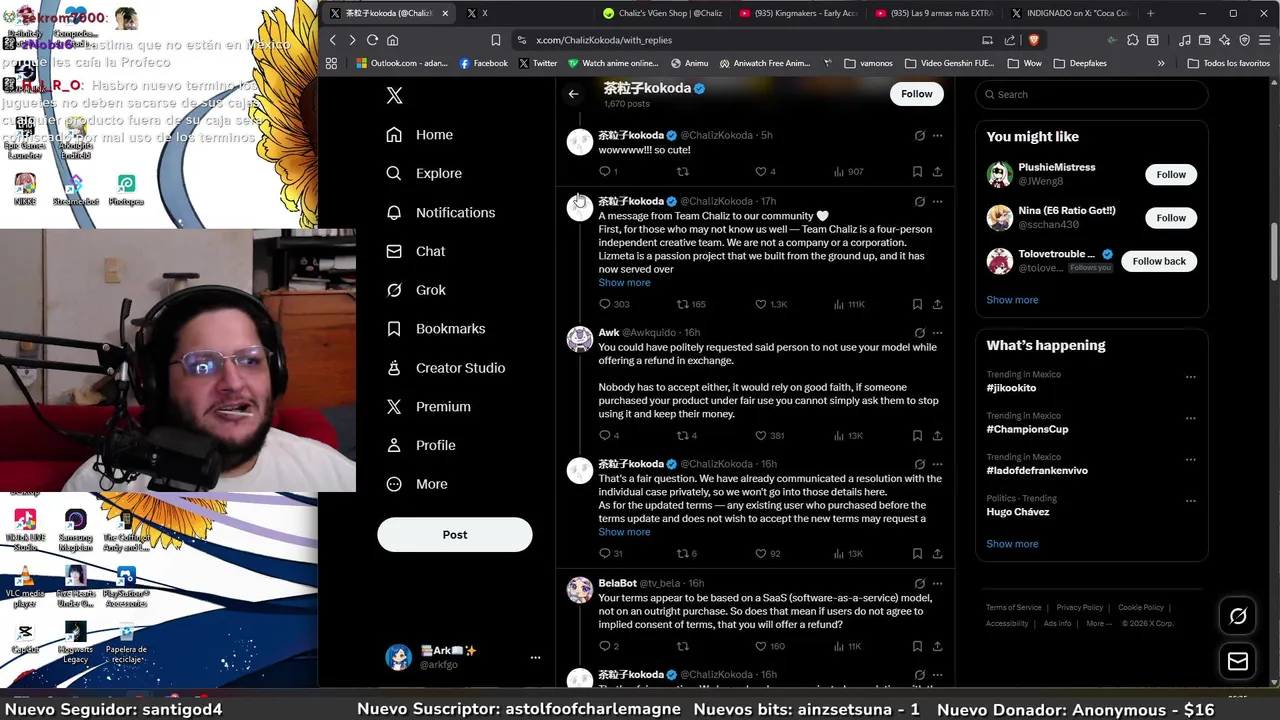Follow PlushieMistress in You might like

[x=1171, y=175]
